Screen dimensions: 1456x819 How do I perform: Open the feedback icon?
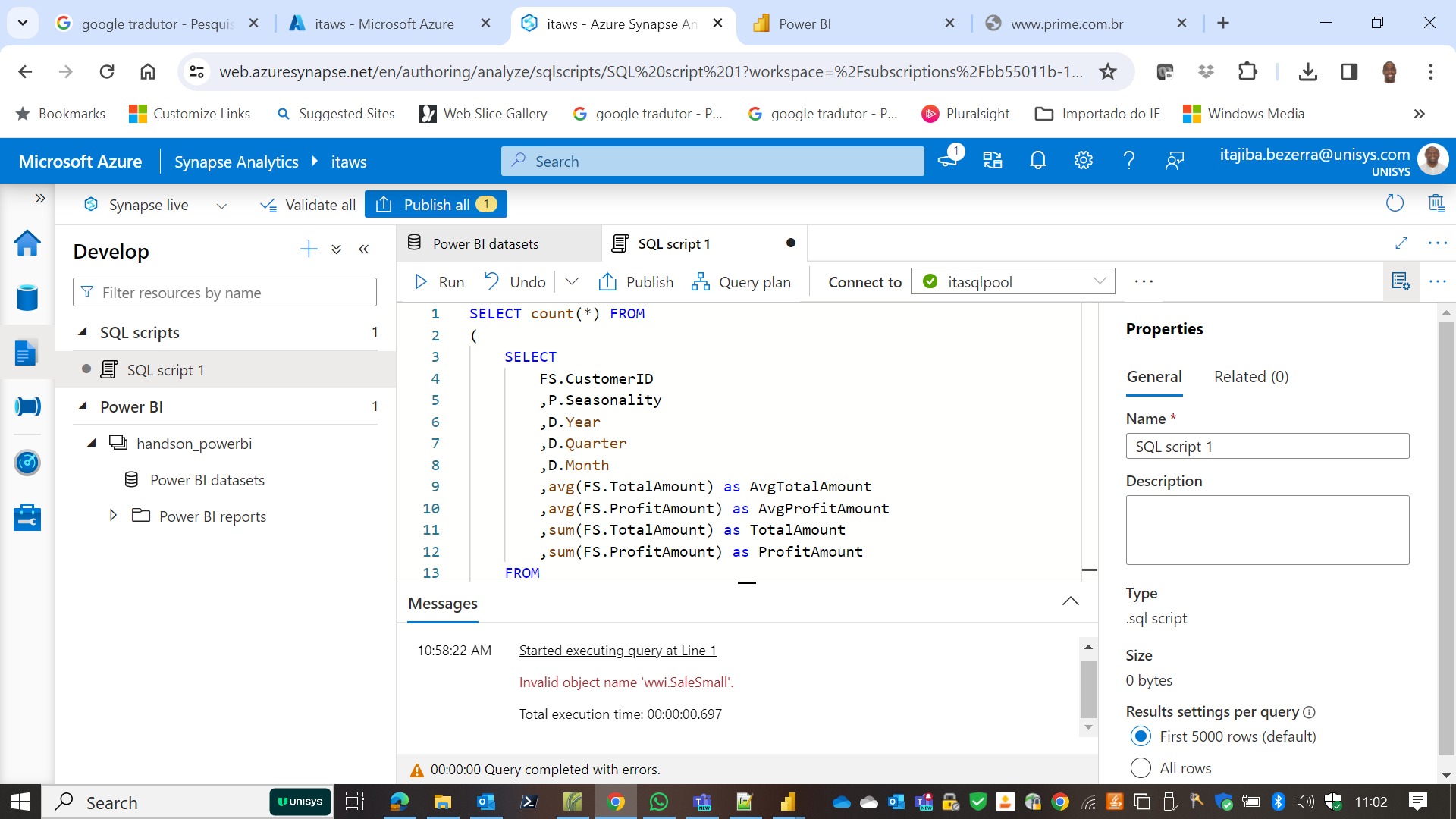click(x=1175, y=160)
